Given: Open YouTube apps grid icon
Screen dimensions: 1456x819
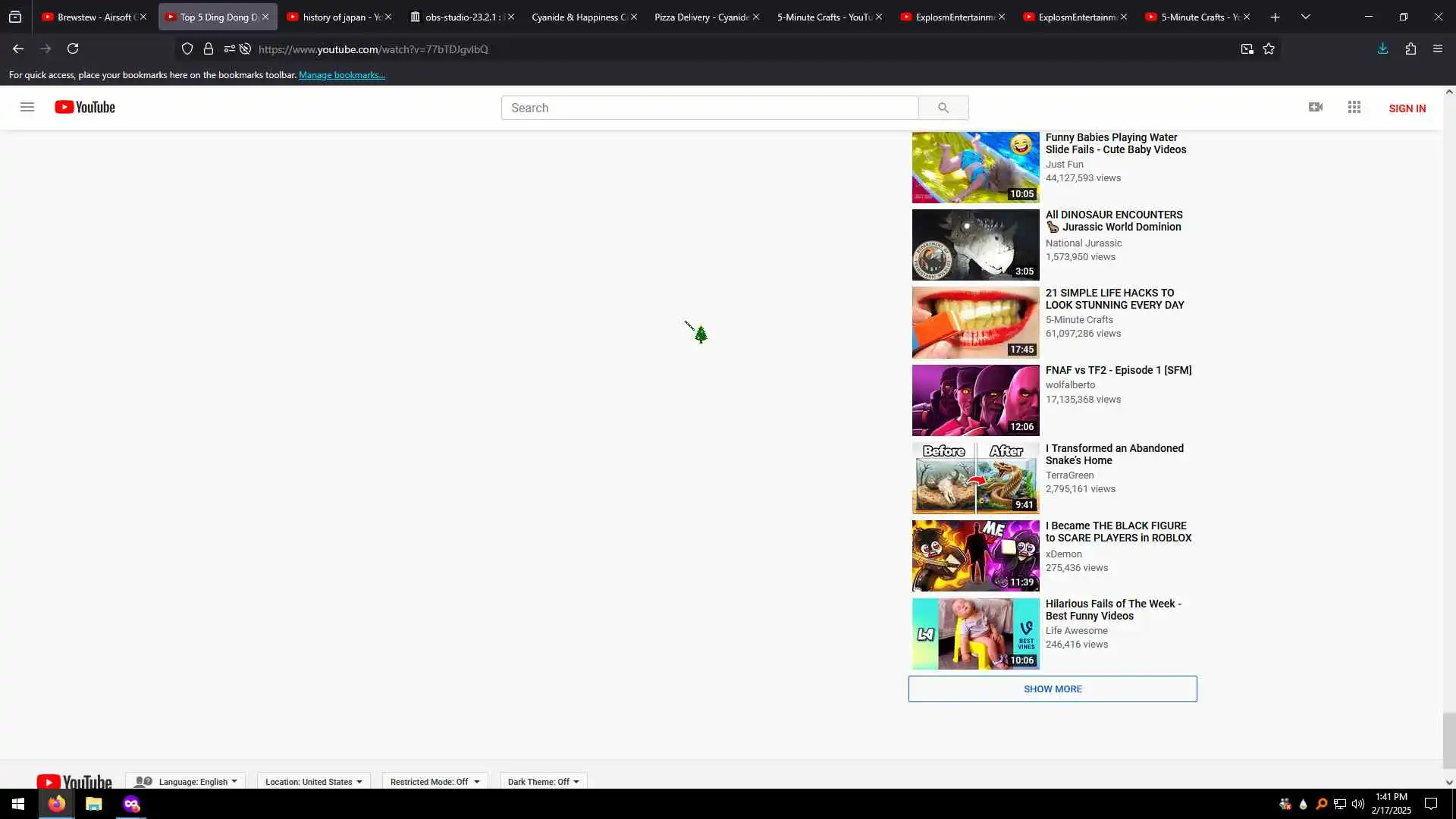Looking at the screenshot, I should tap(1354, 107).
